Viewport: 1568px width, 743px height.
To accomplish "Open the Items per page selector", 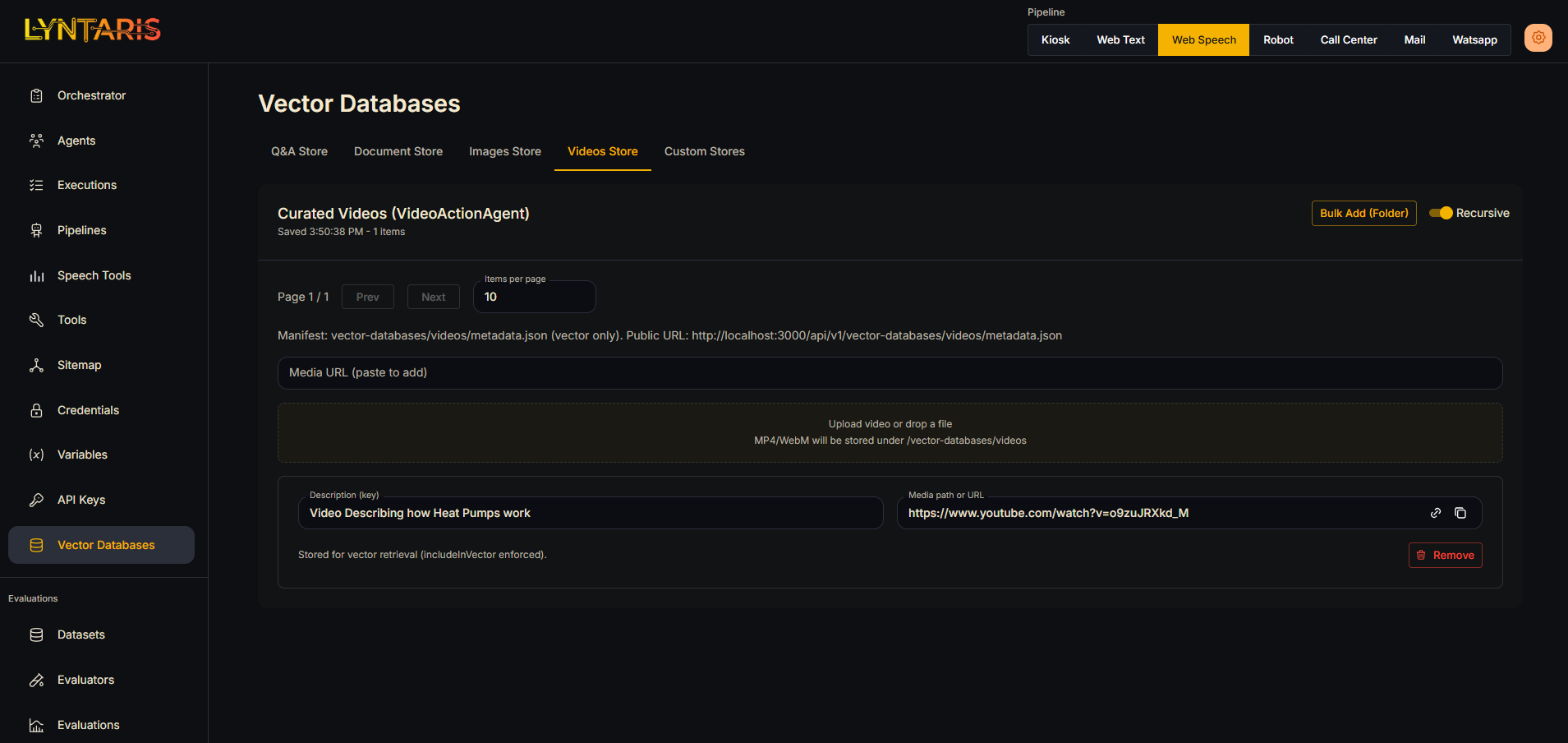I will (534, 297).
